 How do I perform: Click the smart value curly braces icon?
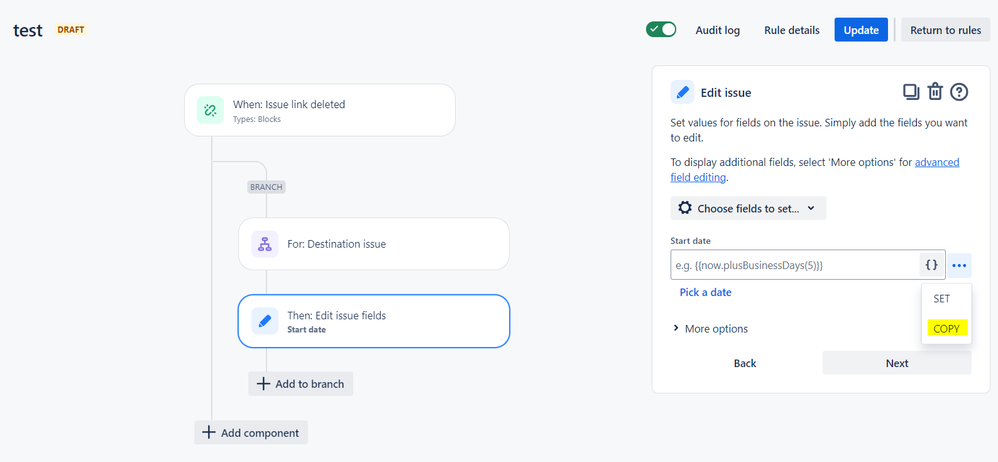931,265
